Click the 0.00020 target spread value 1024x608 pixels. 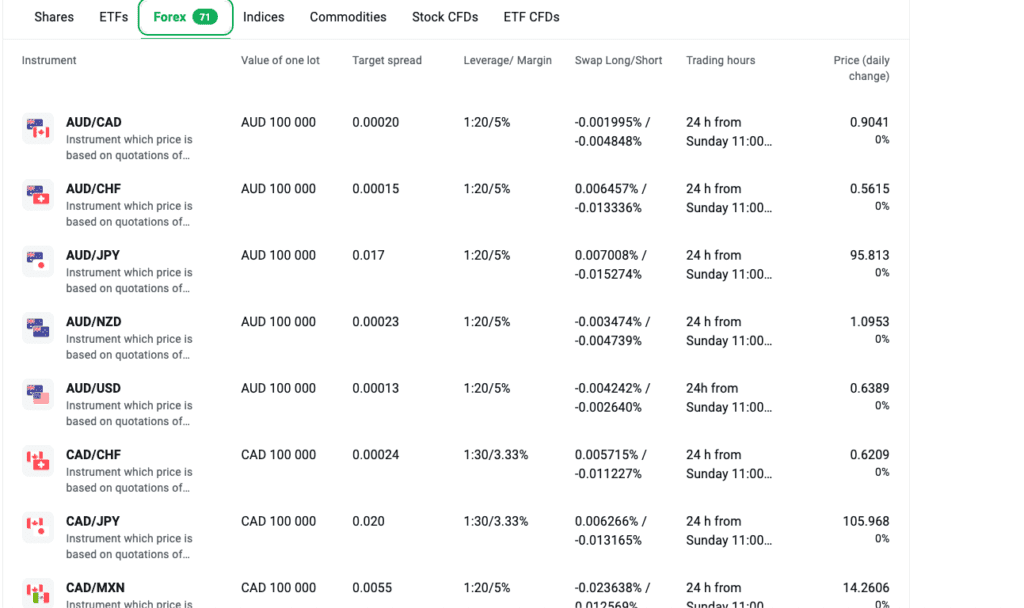coord(376,122)
